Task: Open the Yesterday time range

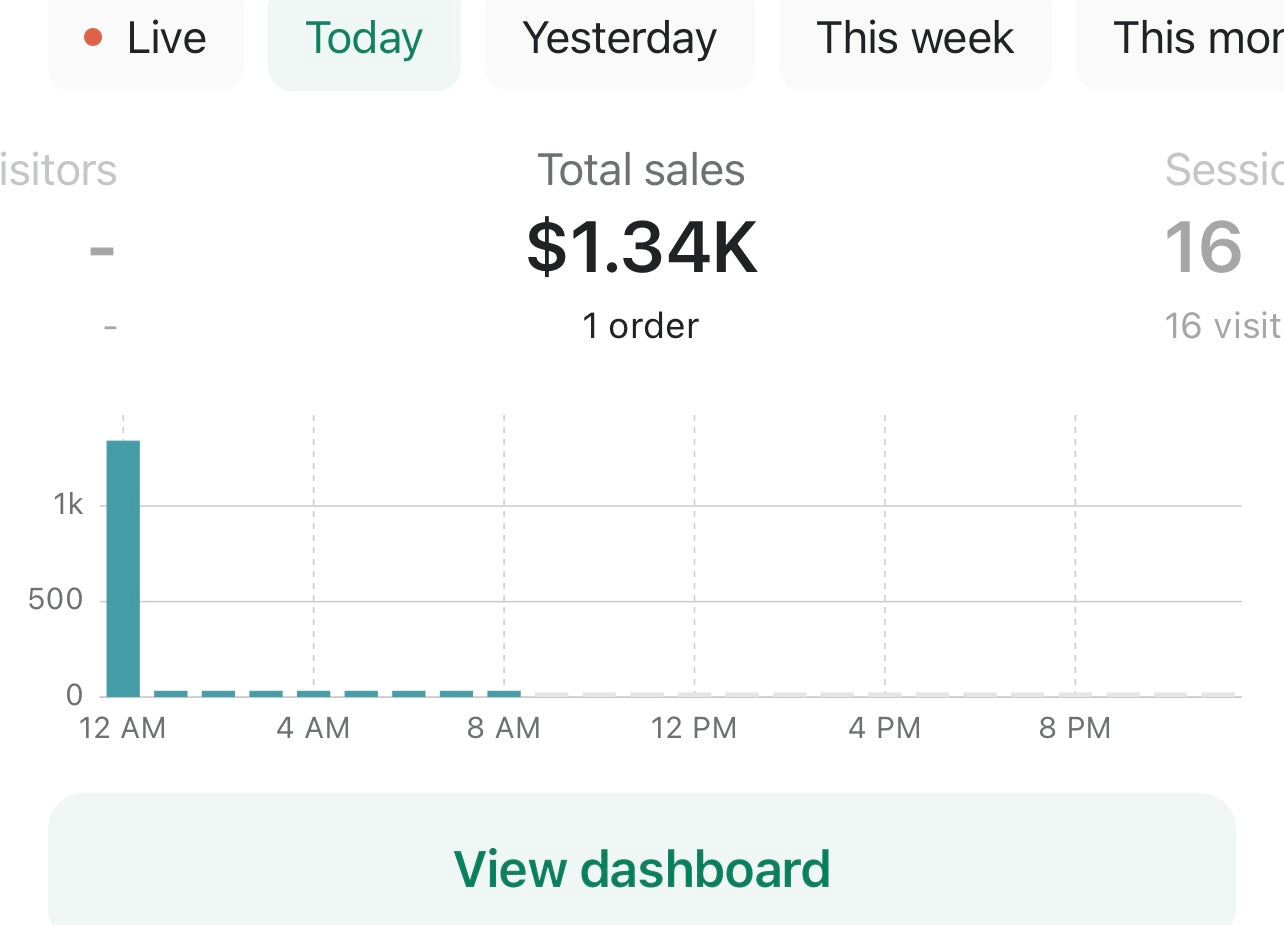Action: point(619,40)
